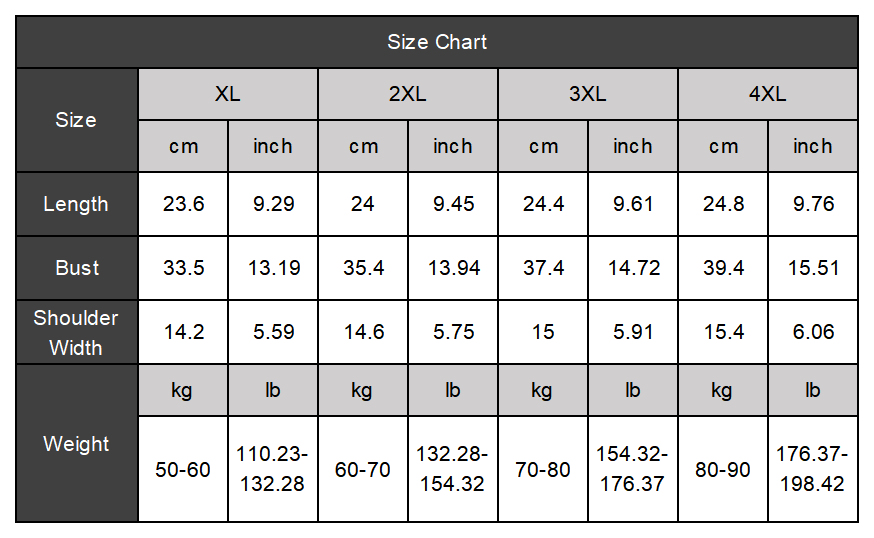Select the 4XL size column header
Image resolution: width=874 pixels, height=538 pixels.
click(767, 94)
